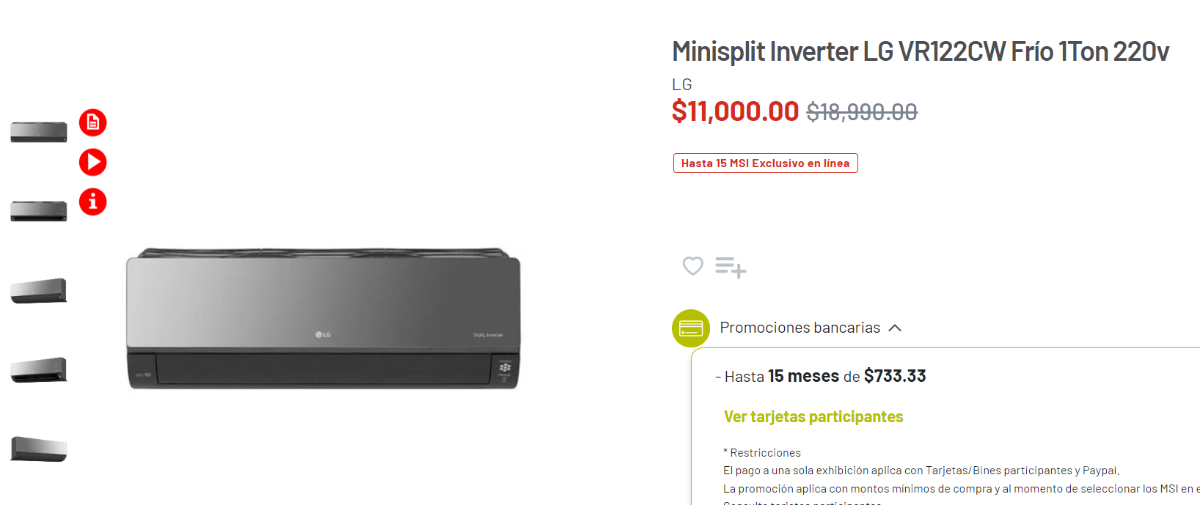Viewport: 1200px width, 505px height.
Task: Click the Minisplit Inverter LG product title
Action: [x=920, y=52]
